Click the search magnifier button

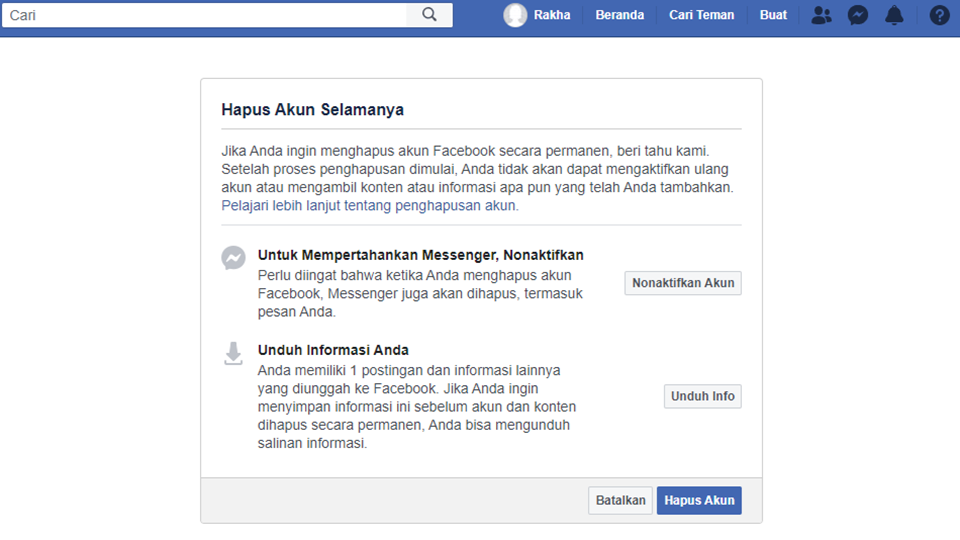point(430,15)
